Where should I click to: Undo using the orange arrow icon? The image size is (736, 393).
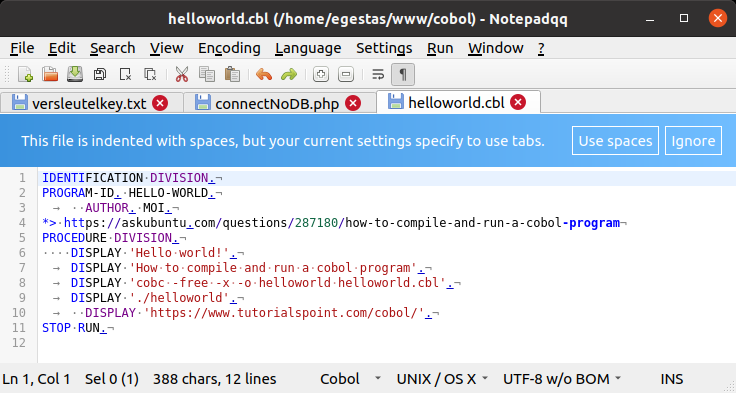(x=264, y=74)
